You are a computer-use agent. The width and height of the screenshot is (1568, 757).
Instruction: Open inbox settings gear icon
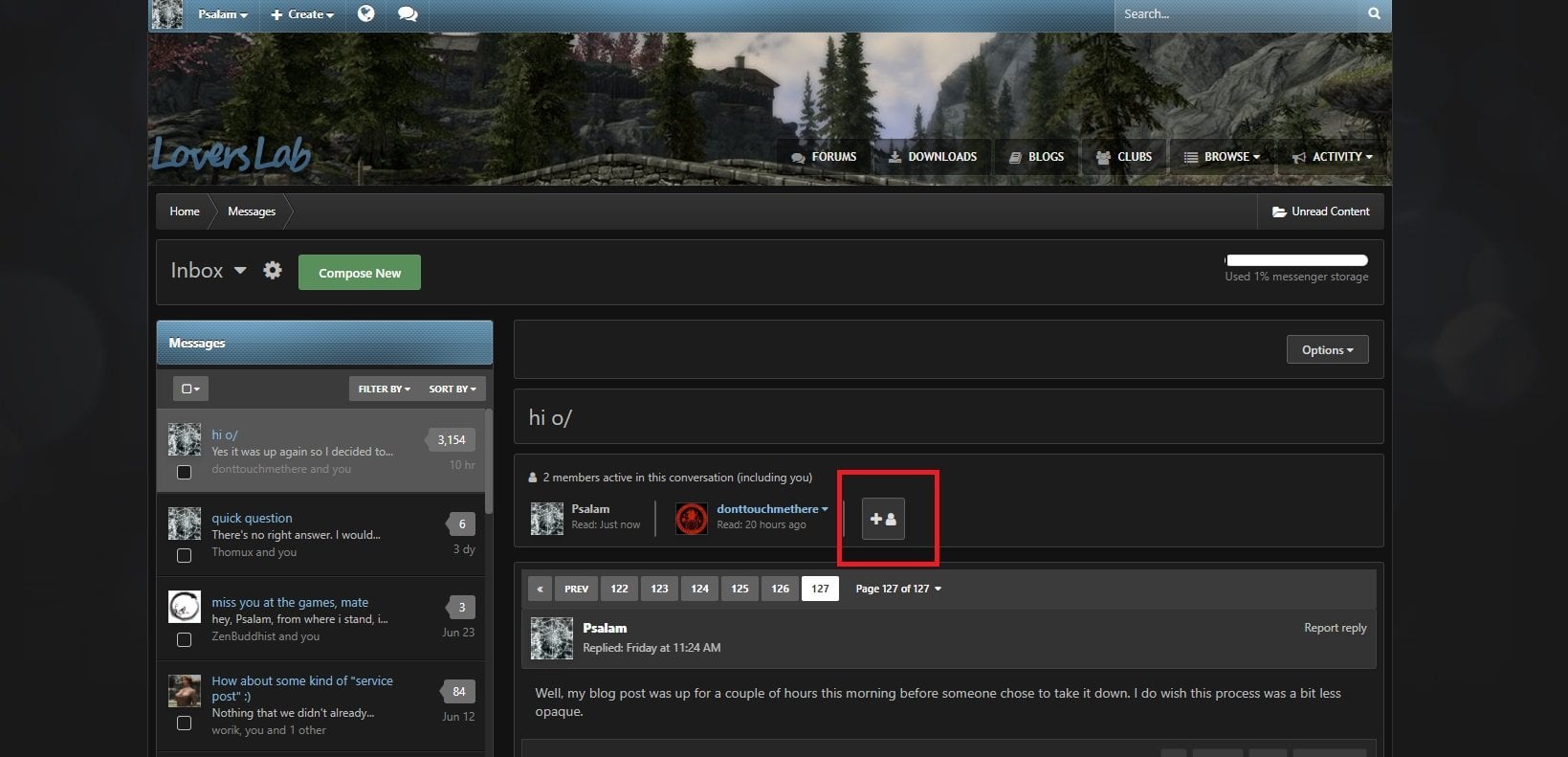tap(273, 271)
